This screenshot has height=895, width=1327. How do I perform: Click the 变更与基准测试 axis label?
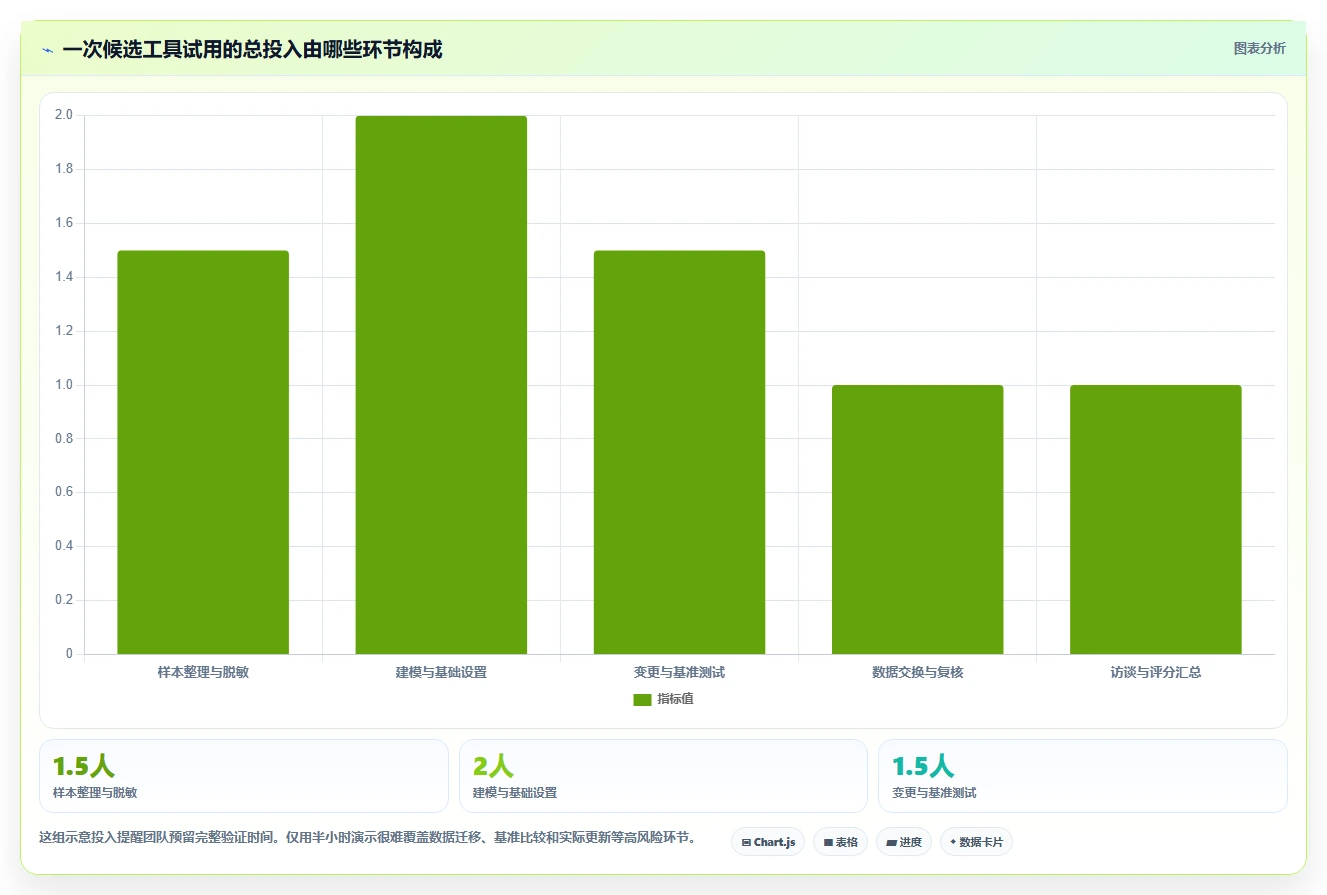679,673
